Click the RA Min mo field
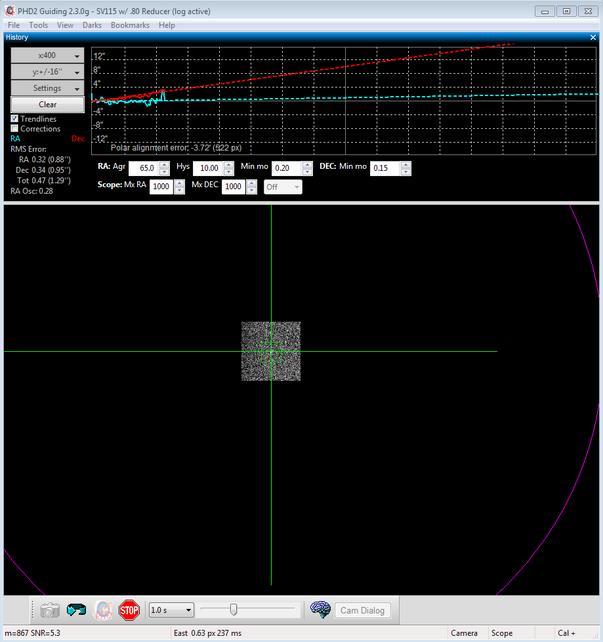The width and height of the screenshot is (603, 642). pos(287,168)
